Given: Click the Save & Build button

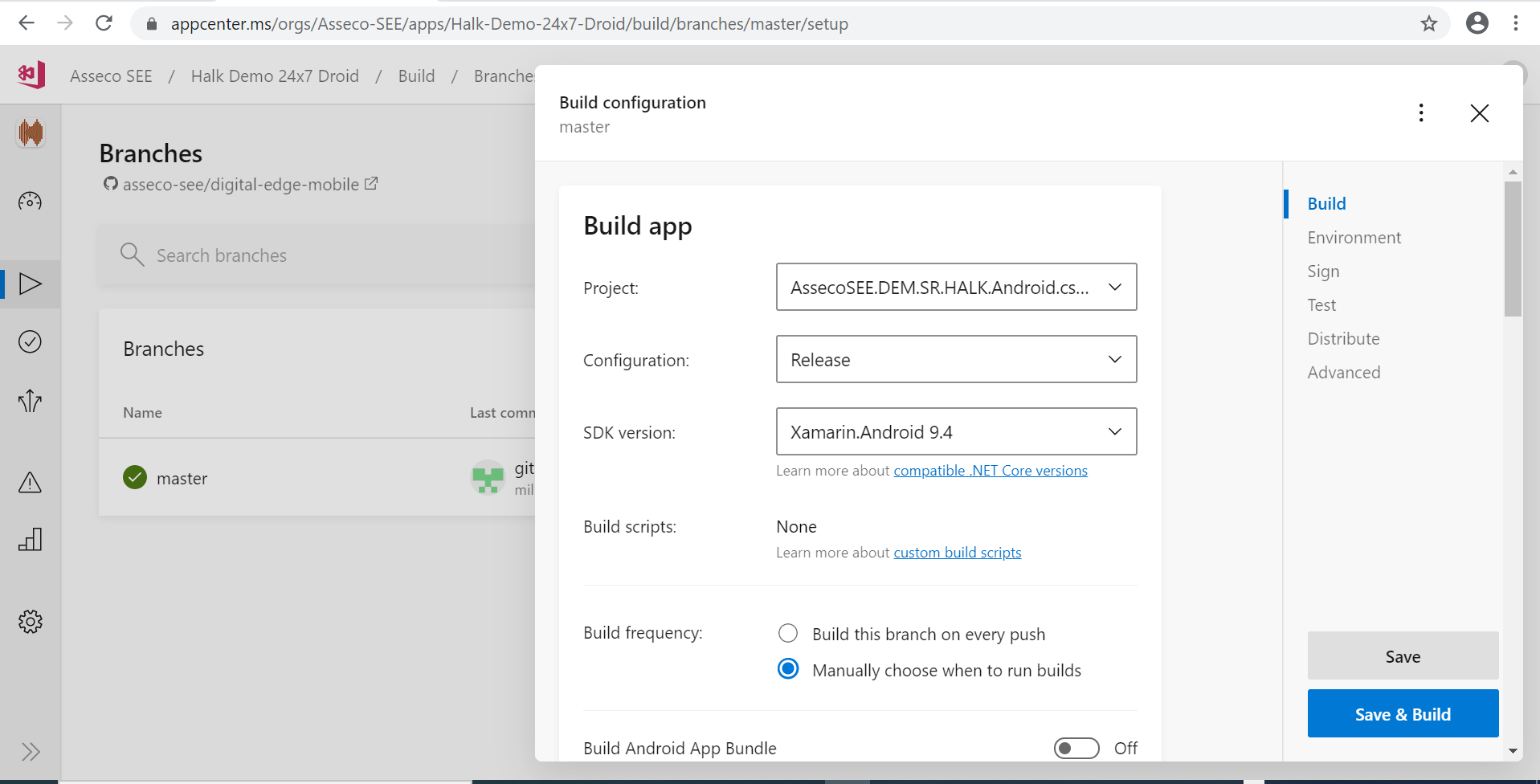Looking at the screenshot, I should click(x=1403, y=713).
